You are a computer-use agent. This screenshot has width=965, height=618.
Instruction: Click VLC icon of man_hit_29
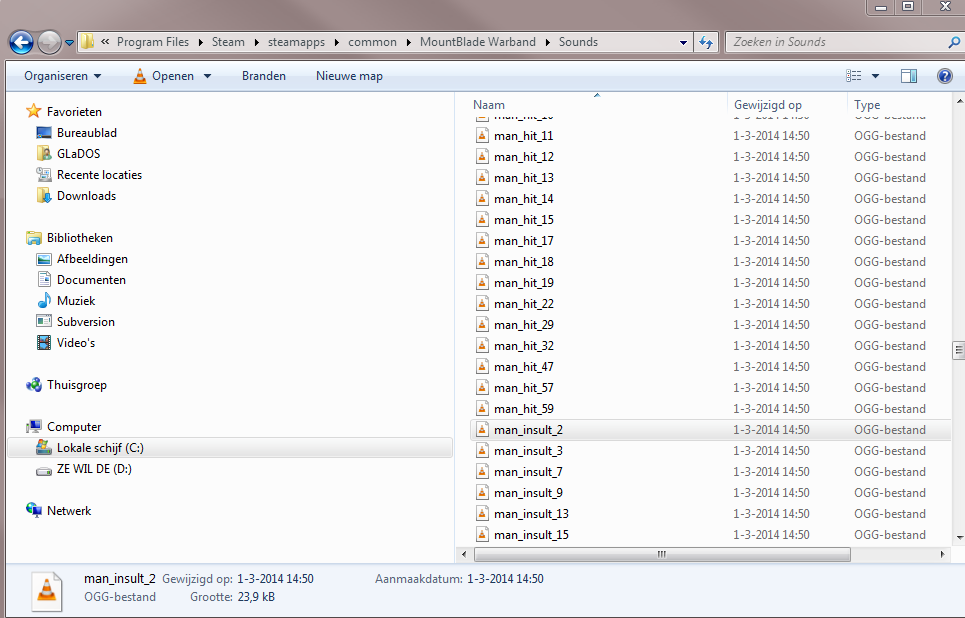482,324
